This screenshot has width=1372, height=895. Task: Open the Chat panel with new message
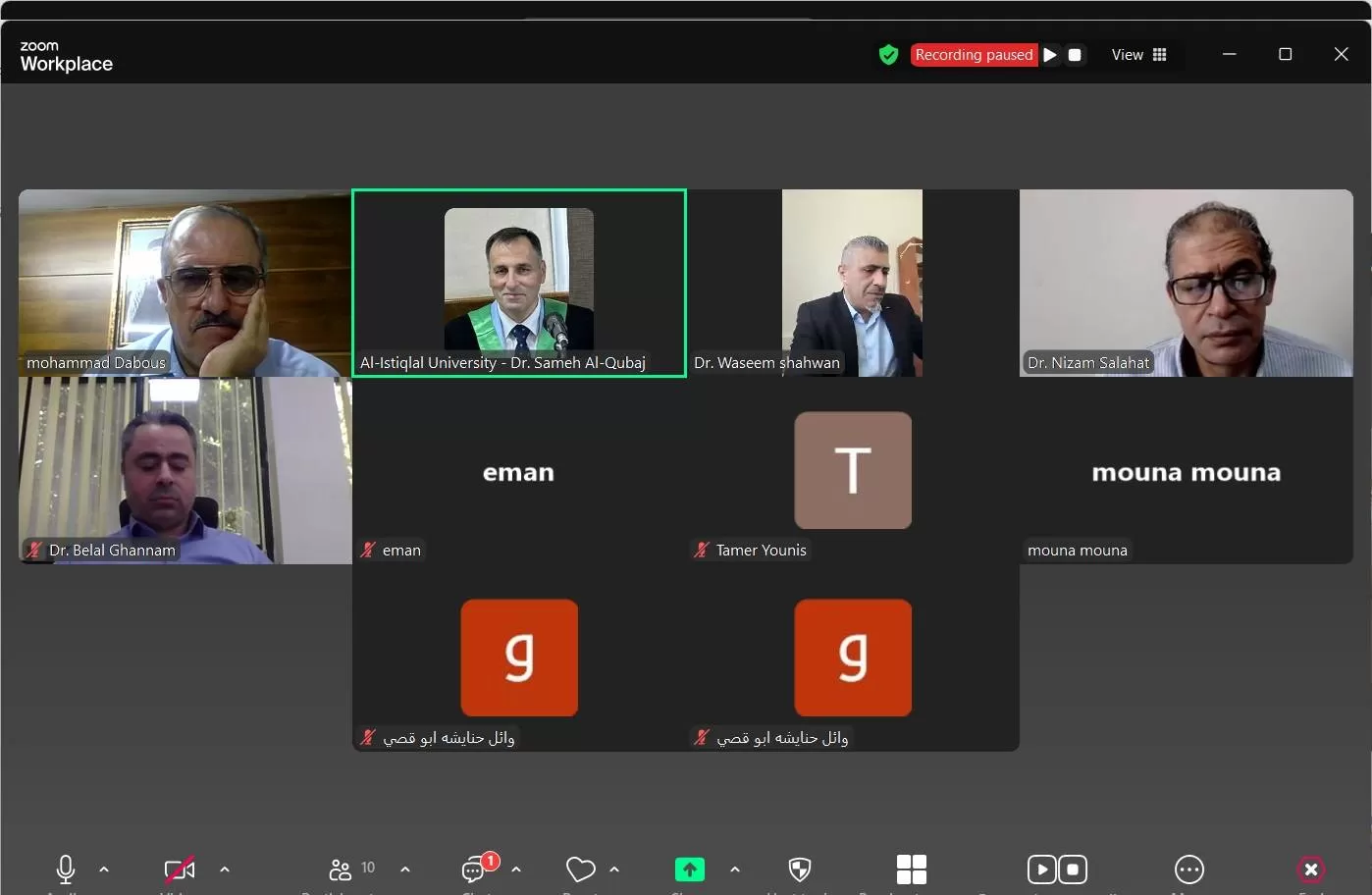pyautogui.click(x=475, y=869)
